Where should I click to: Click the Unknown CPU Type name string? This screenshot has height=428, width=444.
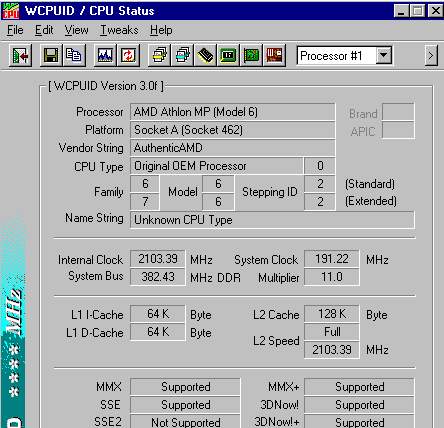pyautogui.click(x=272, y=220)
